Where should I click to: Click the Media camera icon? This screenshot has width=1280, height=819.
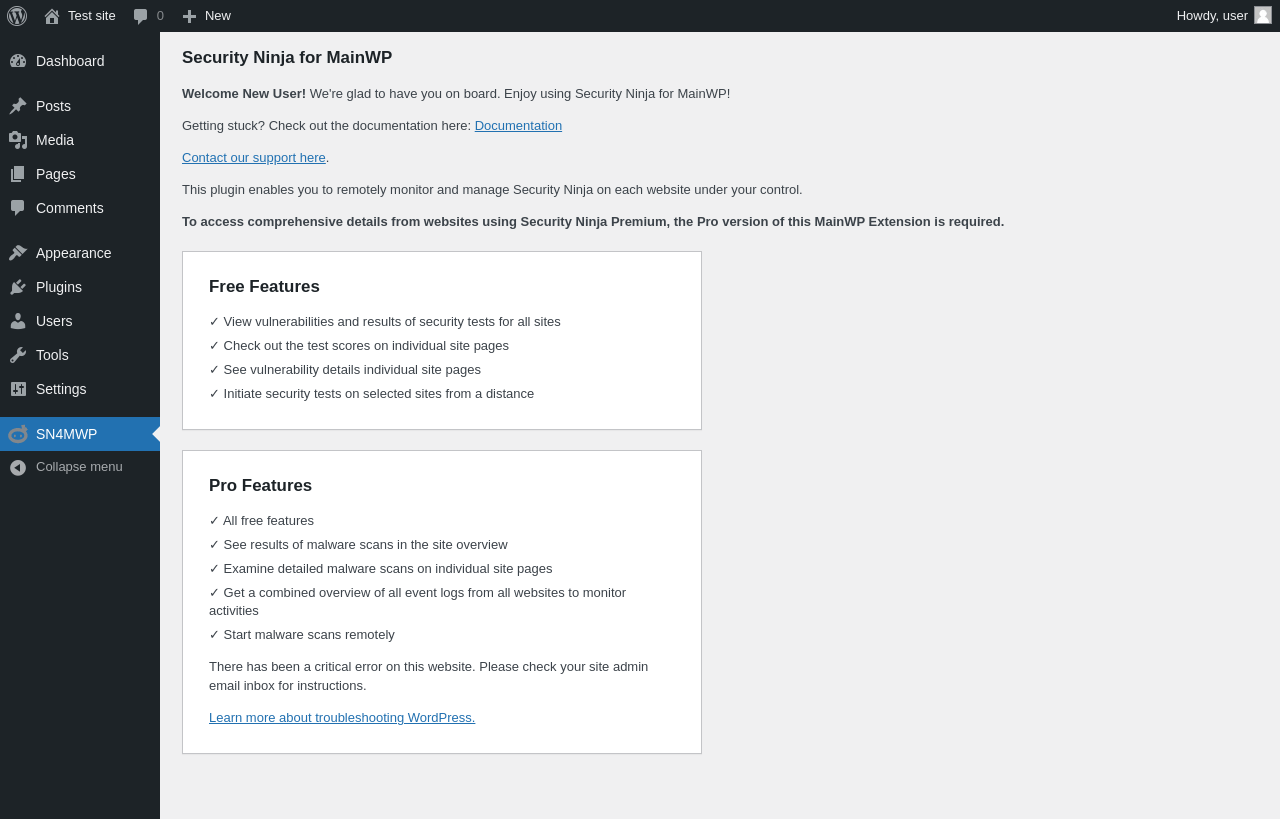(18, 140)
